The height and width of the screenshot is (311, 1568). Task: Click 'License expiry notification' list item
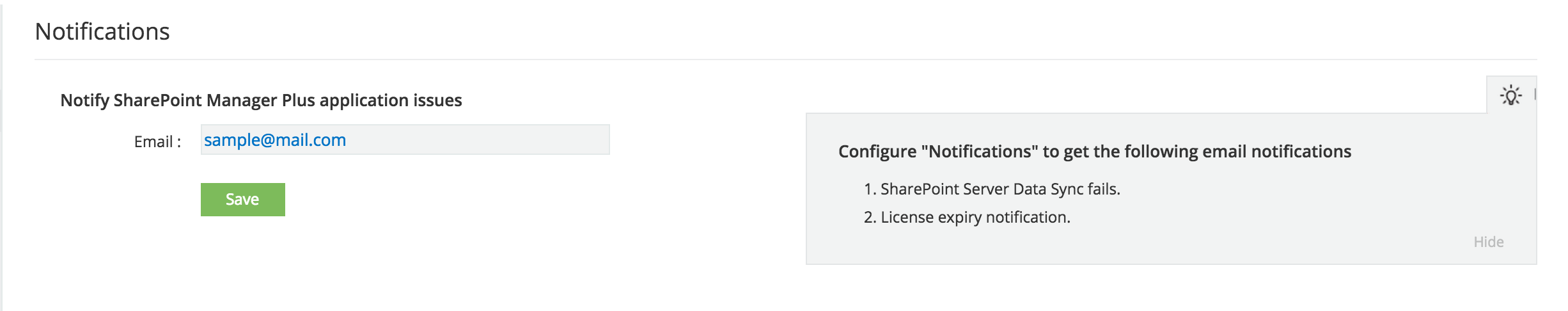point(975,218)
